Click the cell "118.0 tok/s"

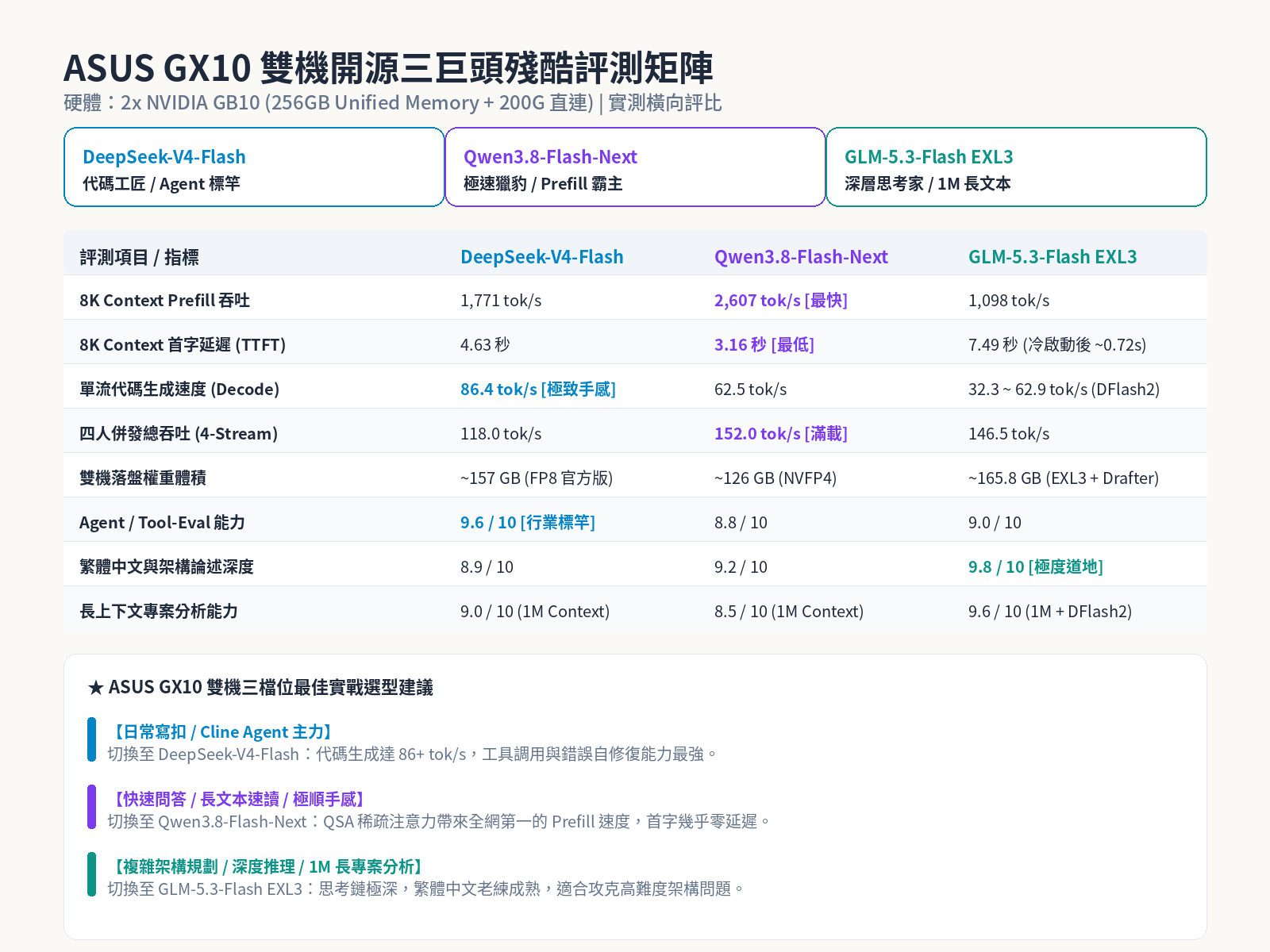[501, 434]
